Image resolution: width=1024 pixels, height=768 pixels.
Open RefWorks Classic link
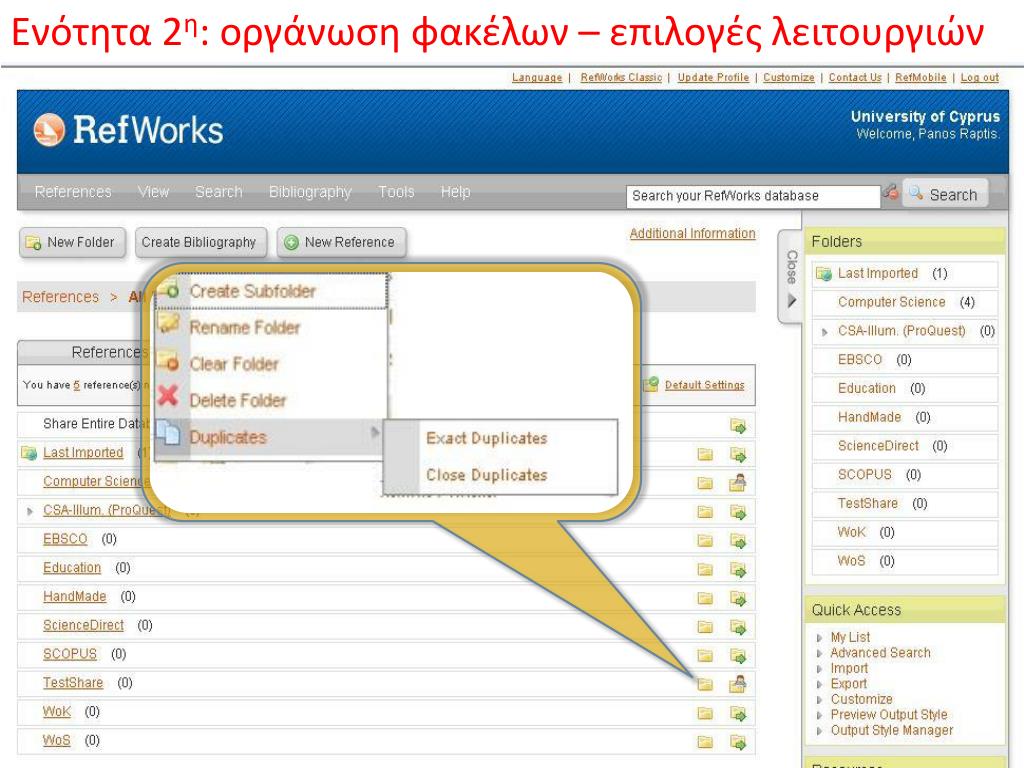pyautogui.click(x=621, y=77)
